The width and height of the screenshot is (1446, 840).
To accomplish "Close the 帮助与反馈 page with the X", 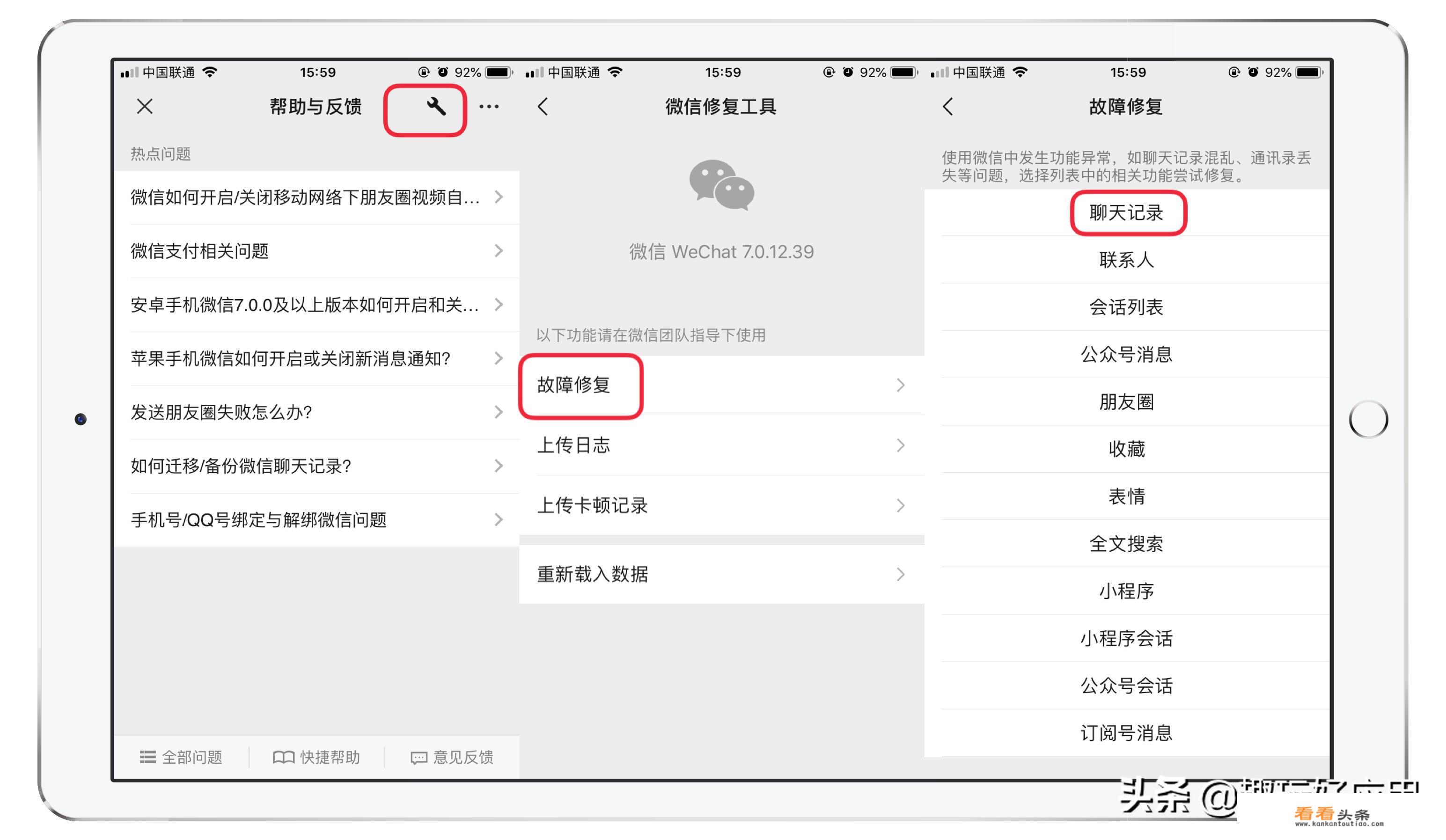I will [145, 106].
